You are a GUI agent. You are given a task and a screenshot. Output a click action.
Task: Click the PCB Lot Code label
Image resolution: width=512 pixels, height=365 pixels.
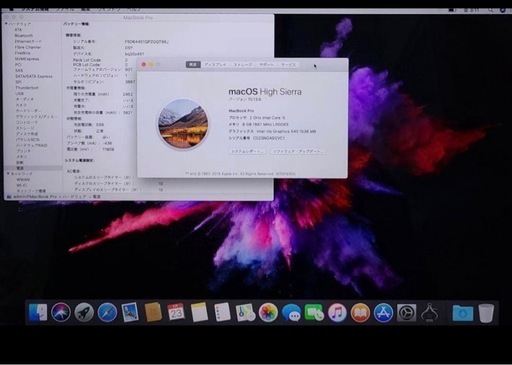pyautogui.click(x=86, y=65)
